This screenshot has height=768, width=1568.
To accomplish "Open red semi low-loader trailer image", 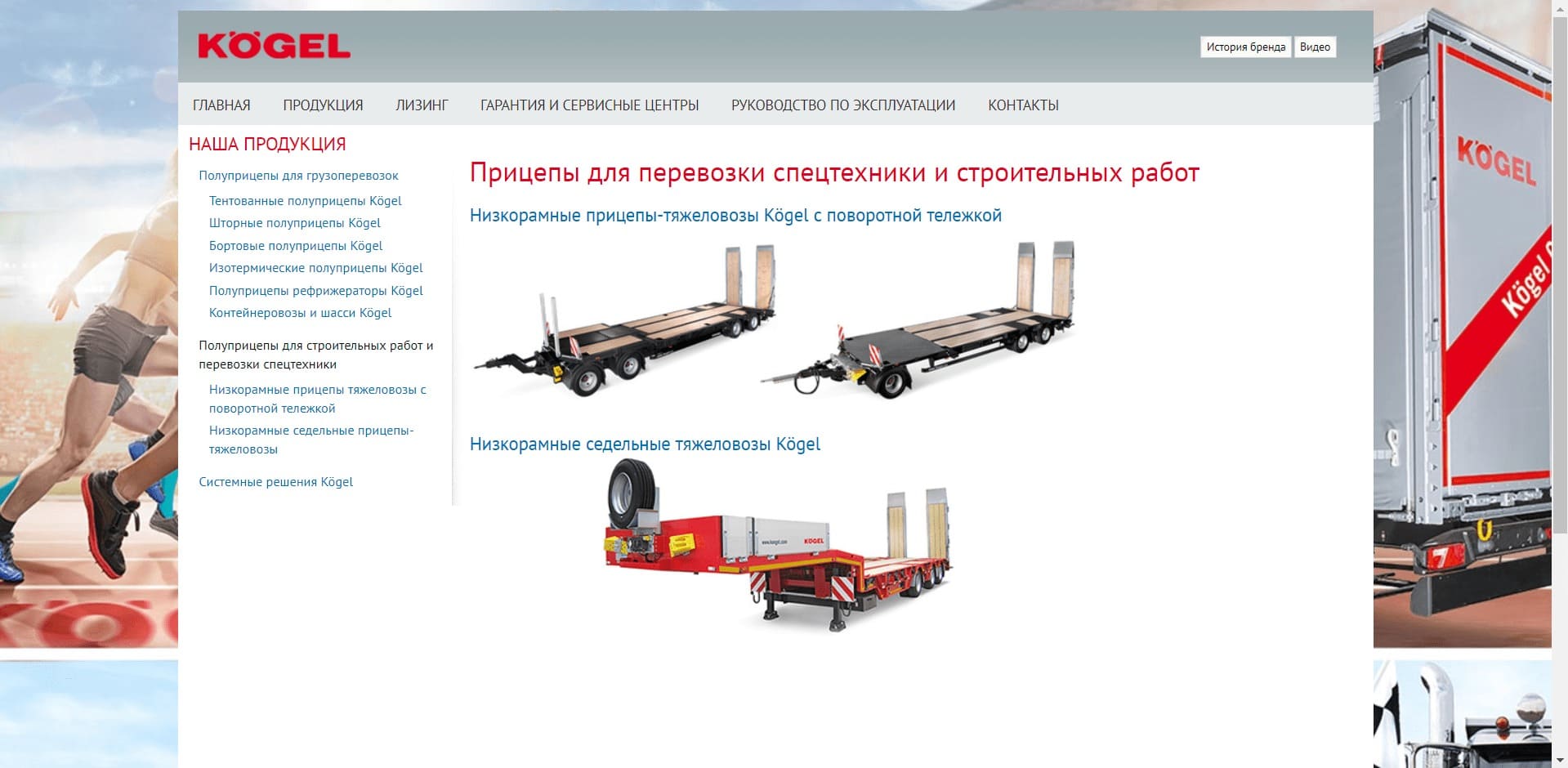I will point(778,545).
